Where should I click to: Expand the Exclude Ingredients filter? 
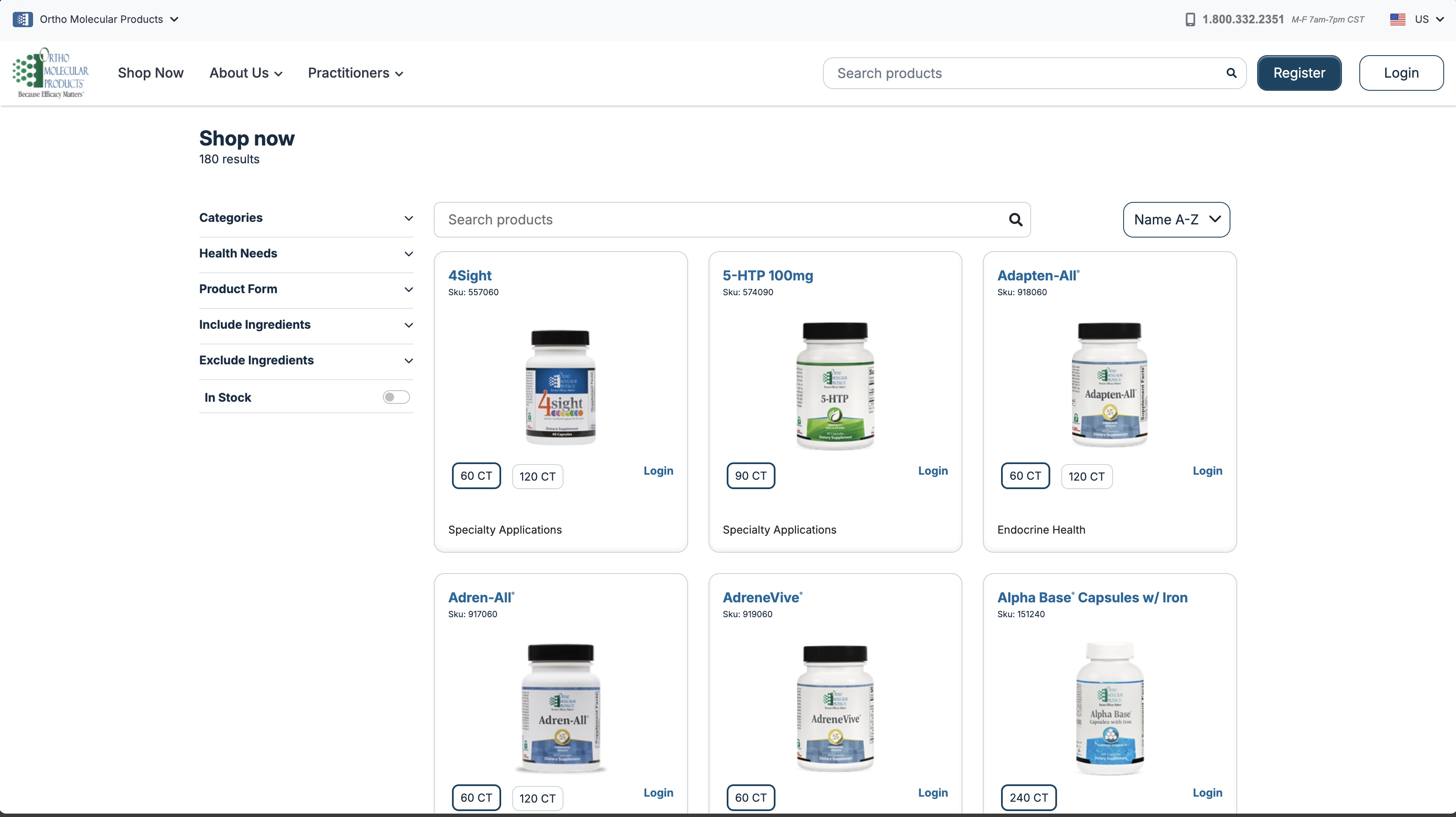click(x=306, y=360)
